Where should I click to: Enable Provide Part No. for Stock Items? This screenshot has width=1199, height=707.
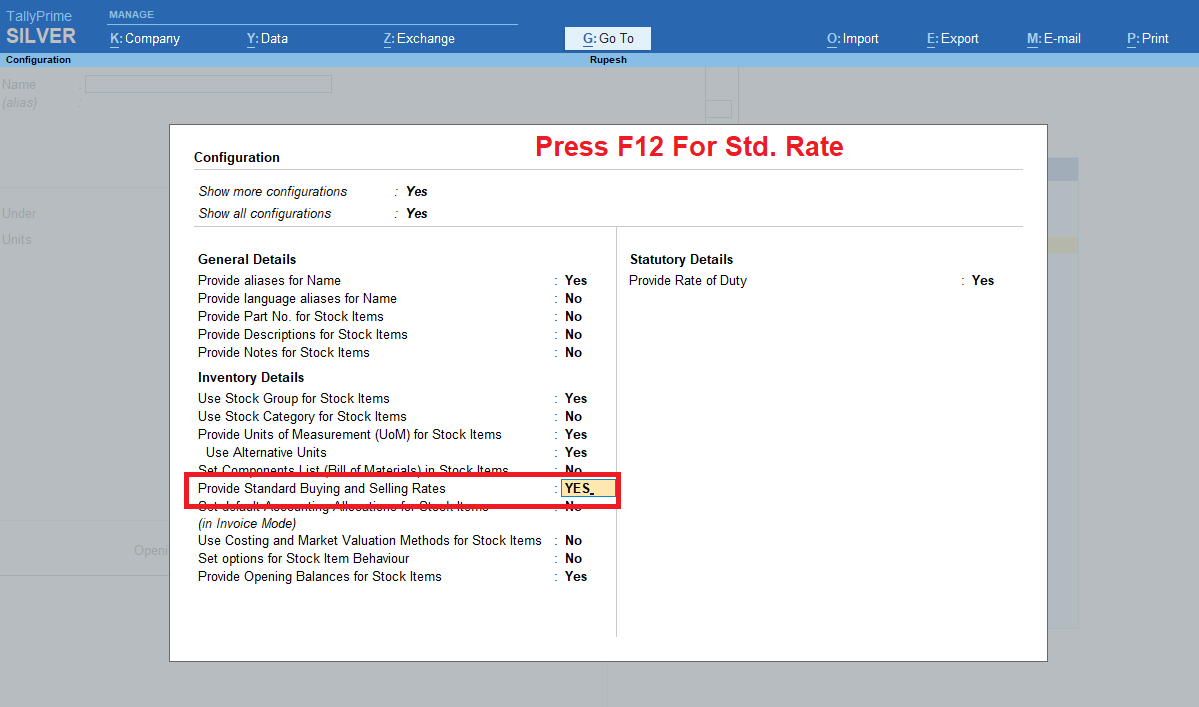click(575, 316)
